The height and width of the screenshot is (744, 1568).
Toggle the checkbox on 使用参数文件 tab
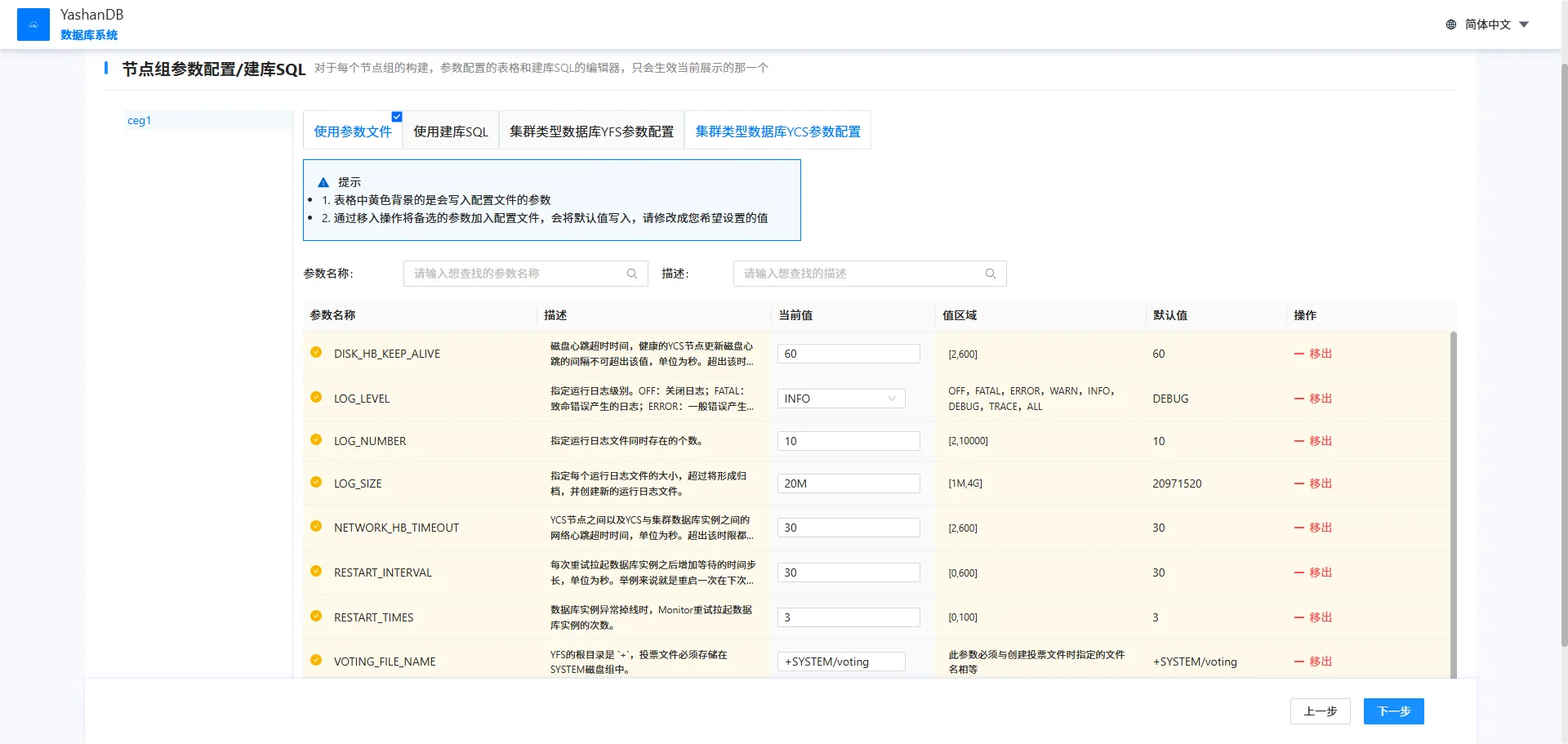(x=397, y=117)
